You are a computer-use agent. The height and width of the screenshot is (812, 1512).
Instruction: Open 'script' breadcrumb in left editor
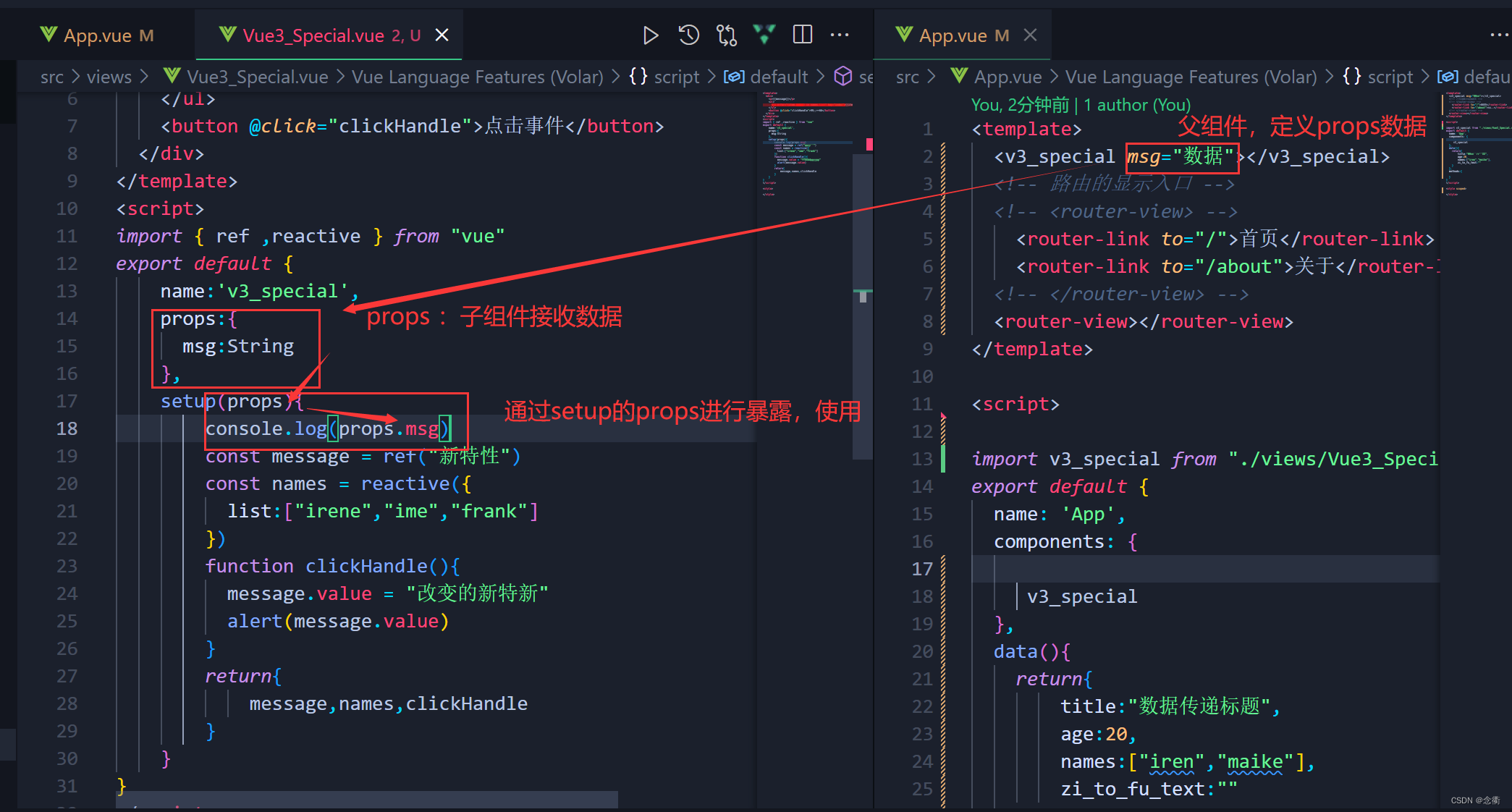click(x=676, y=77)
